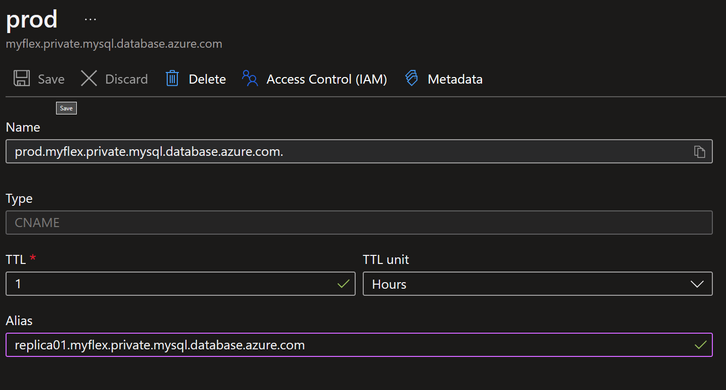Screen dimensions: 726x390
Task: Copy the record name using copy icon
Action: [x=699, y=151]
